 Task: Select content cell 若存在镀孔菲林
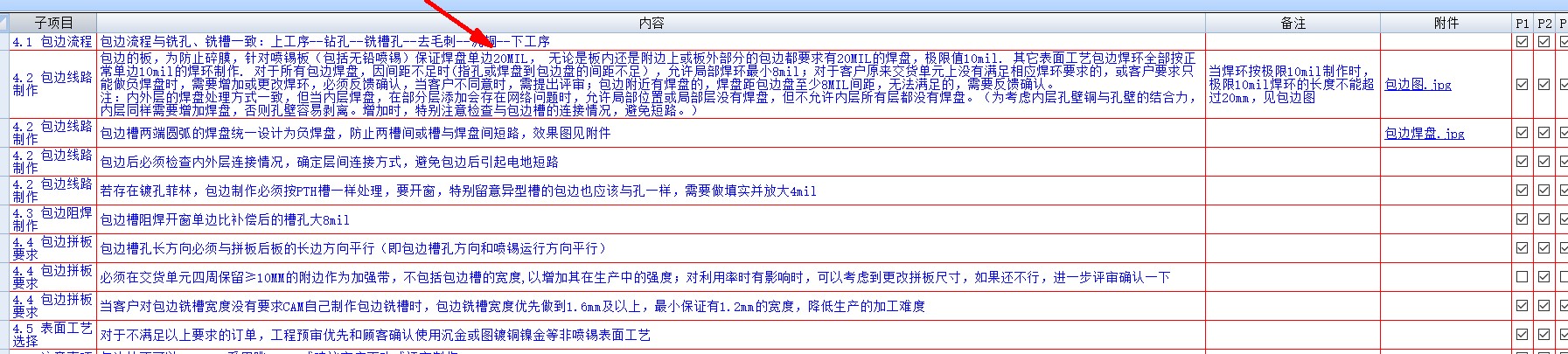pos(651,191)
